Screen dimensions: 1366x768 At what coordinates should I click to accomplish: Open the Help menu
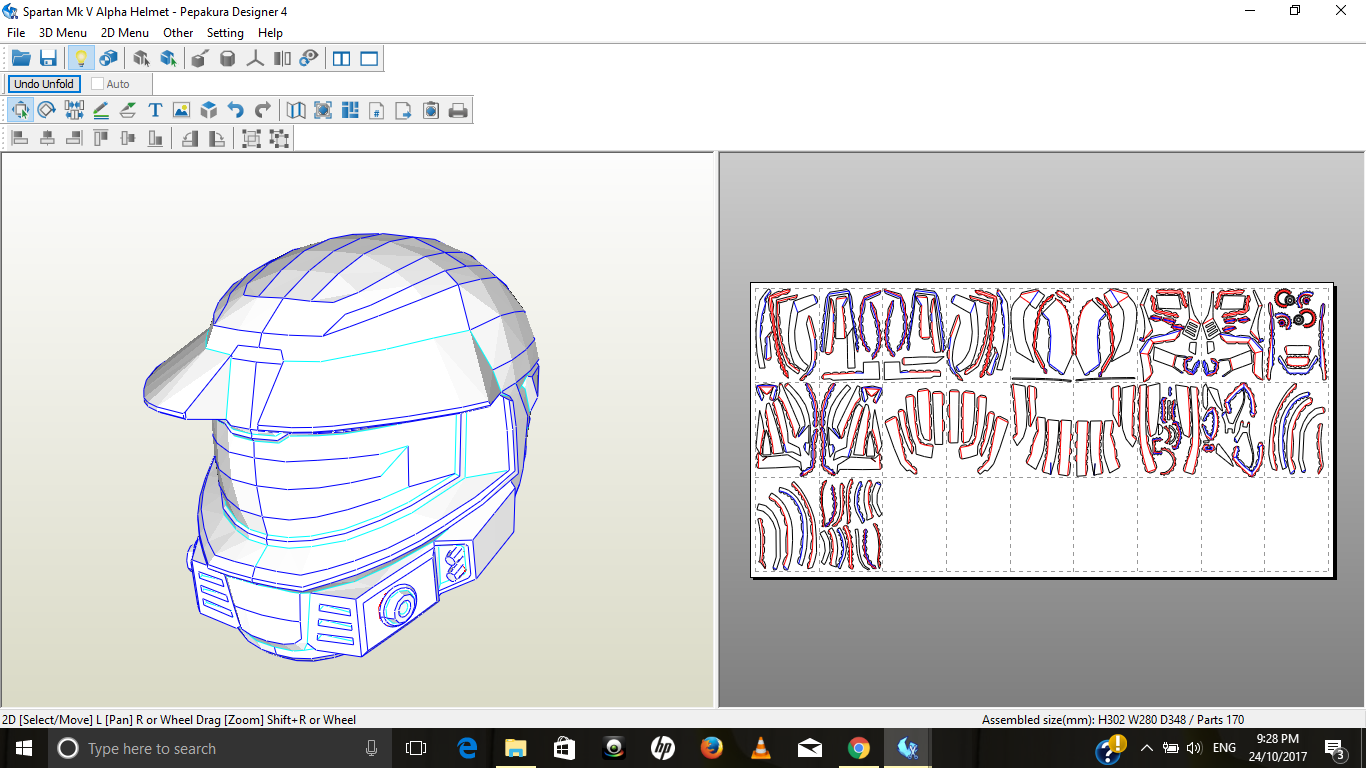(x=270, y=33)
